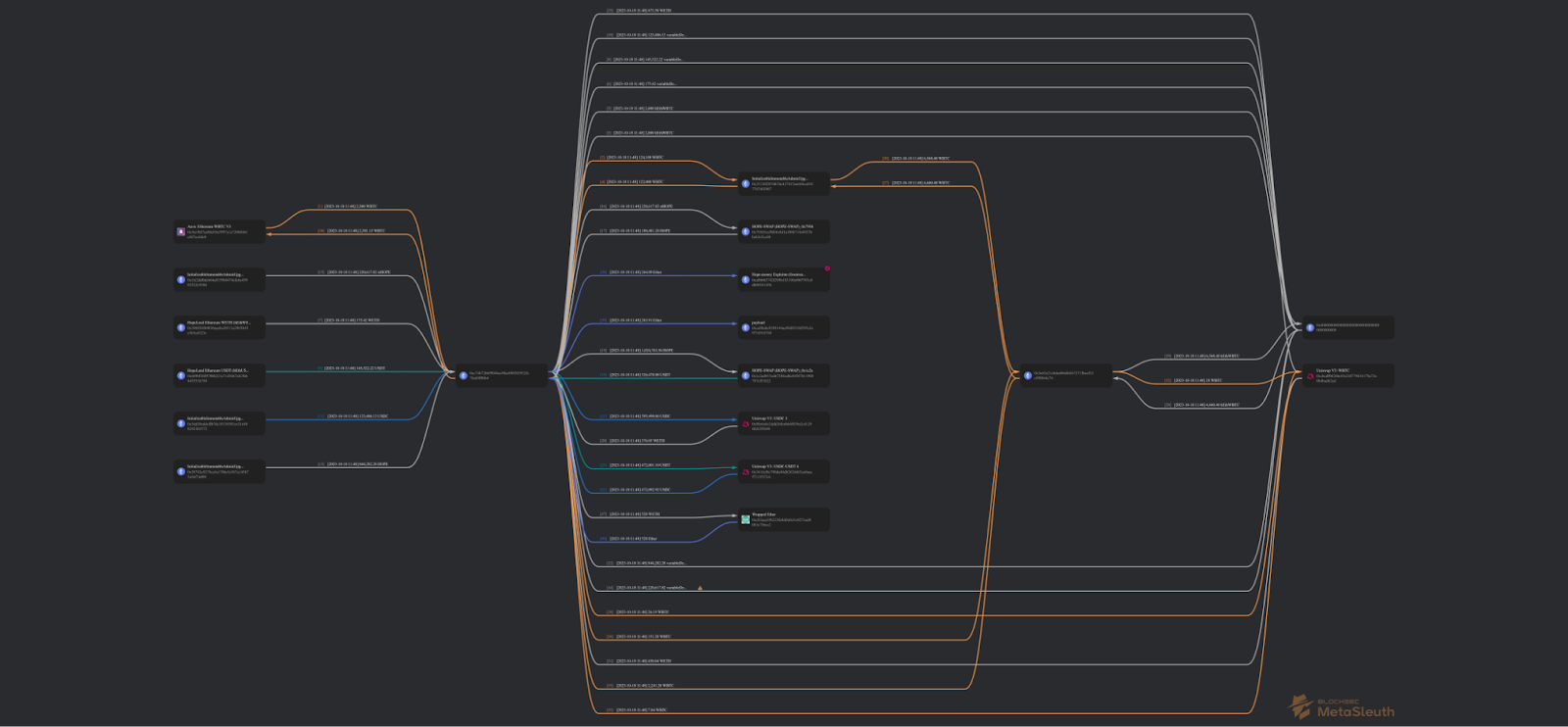The height and width of the screenshot is (727, 1568).
Task: Click the 148,522.22 USDT edge label
Action: pos(351,368)
